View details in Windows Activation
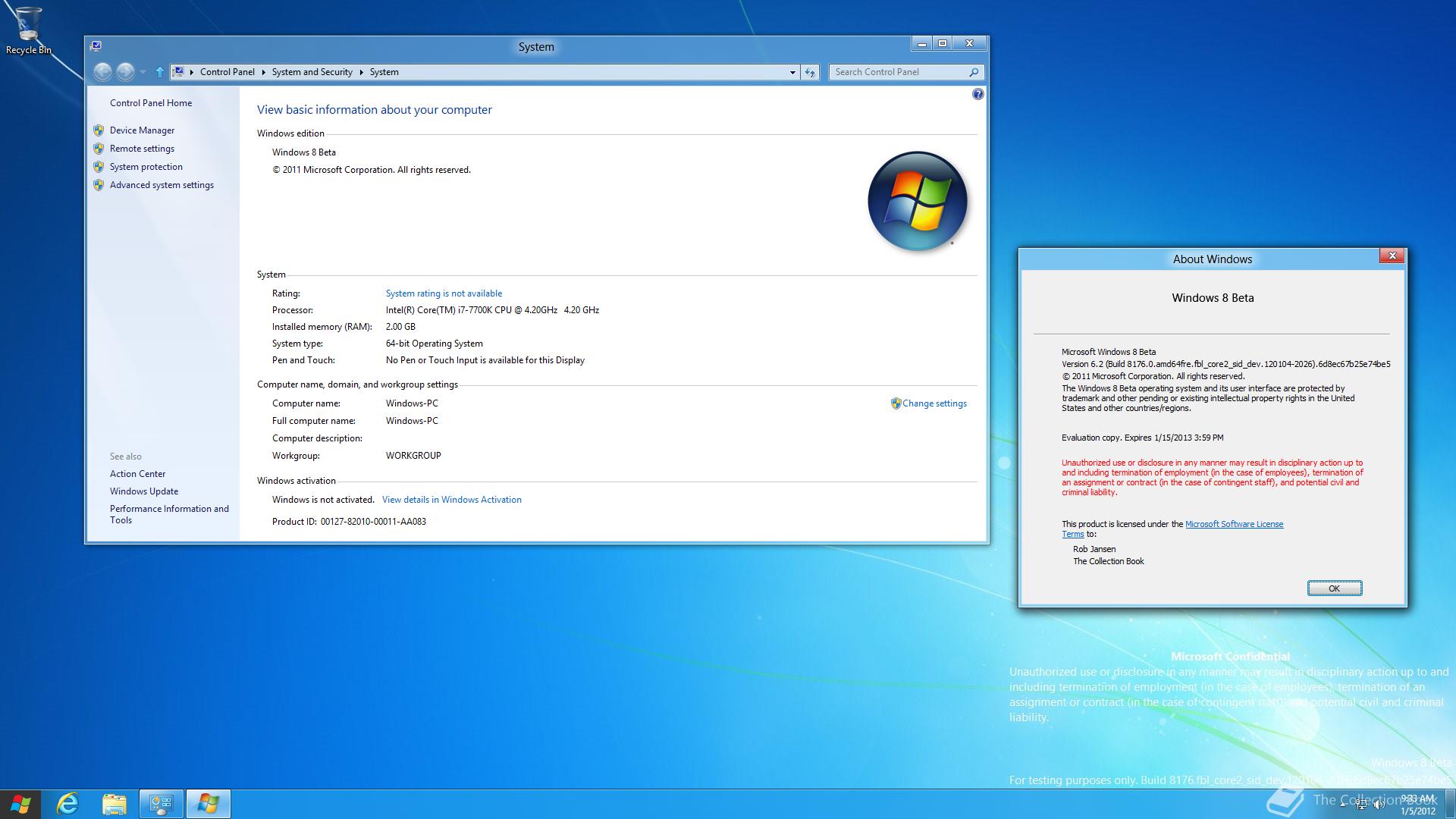 452,500
